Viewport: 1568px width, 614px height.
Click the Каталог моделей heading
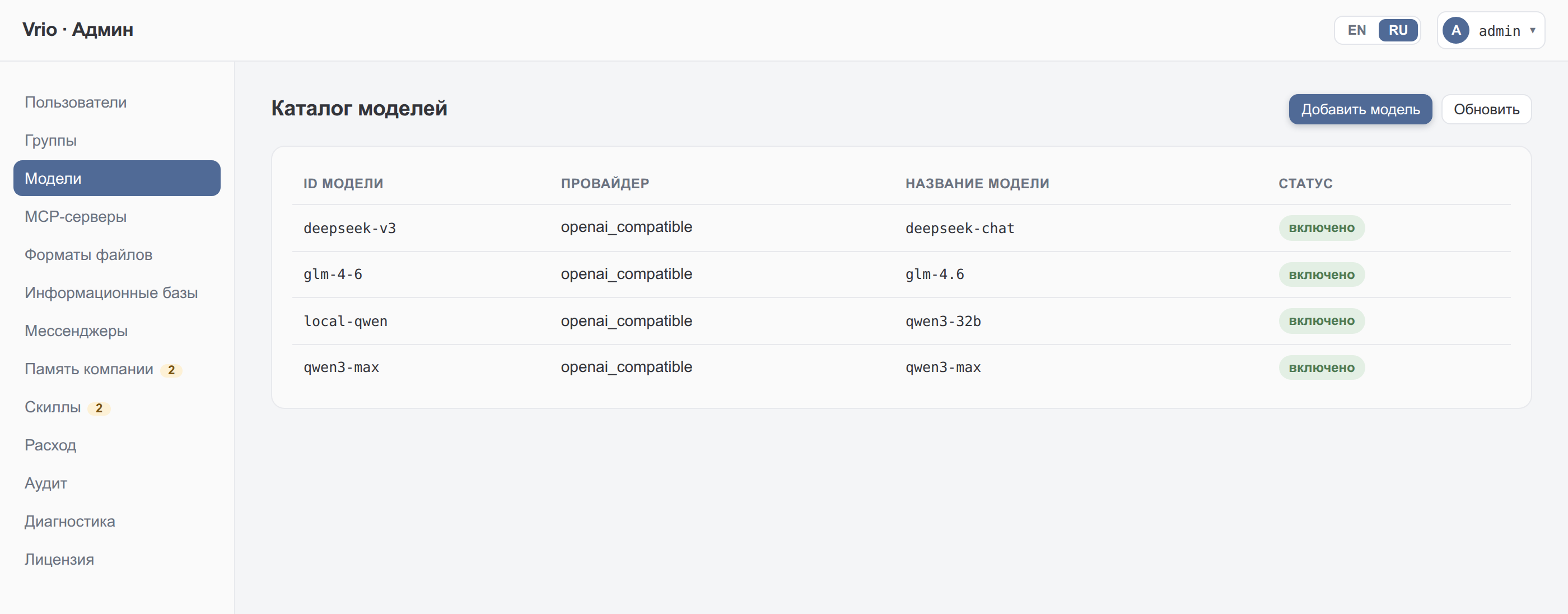tap(359, 109)
